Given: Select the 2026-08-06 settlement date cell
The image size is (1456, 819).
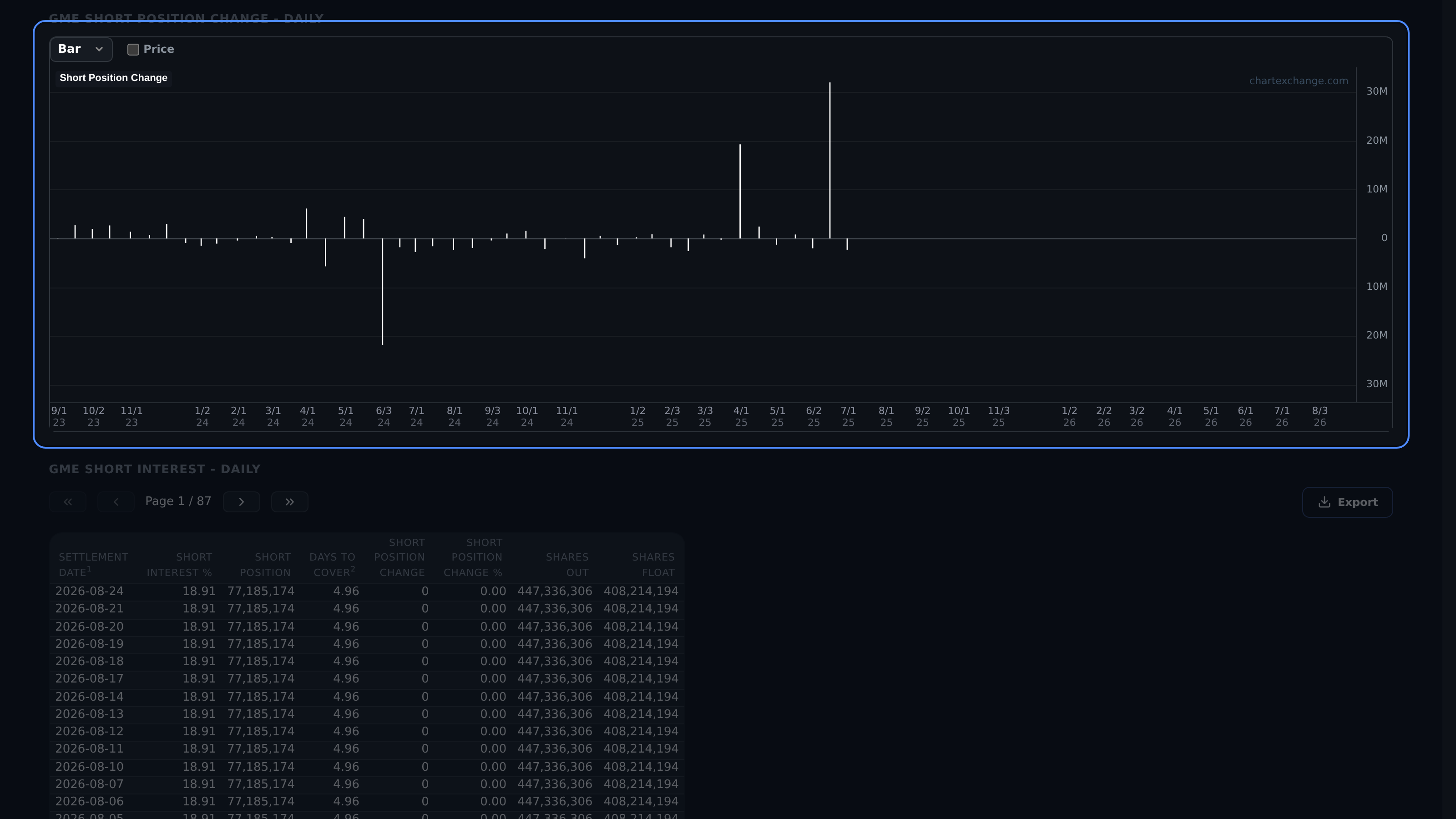Looking at the screenshot, I should 89,801.
